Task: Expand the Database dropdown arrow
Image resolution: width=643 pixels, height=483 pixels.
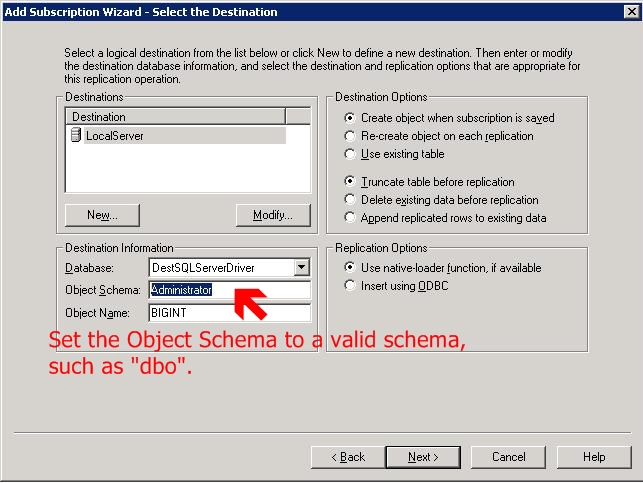Action: pyautogui.click(x=301, y=268)
